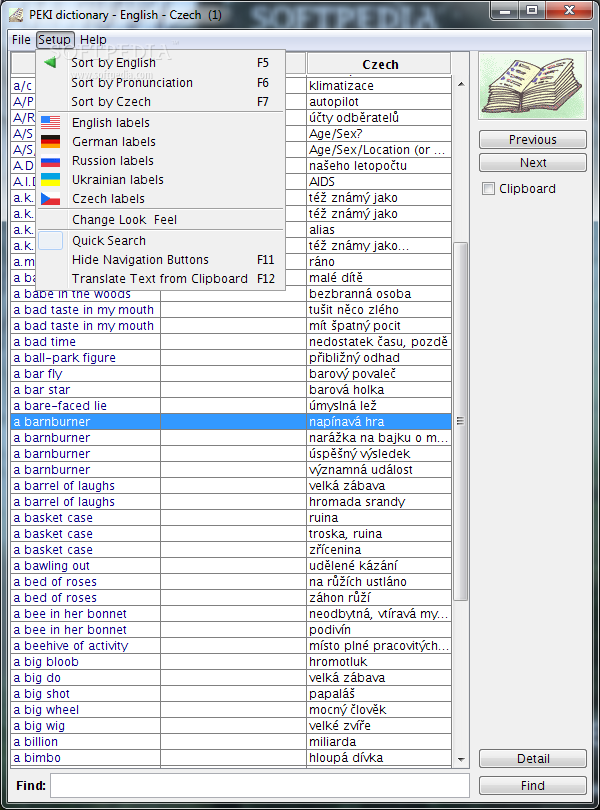Viewport: 600px width, 810px height.
Task: Click the German flag icon
Action: [51, 142]
